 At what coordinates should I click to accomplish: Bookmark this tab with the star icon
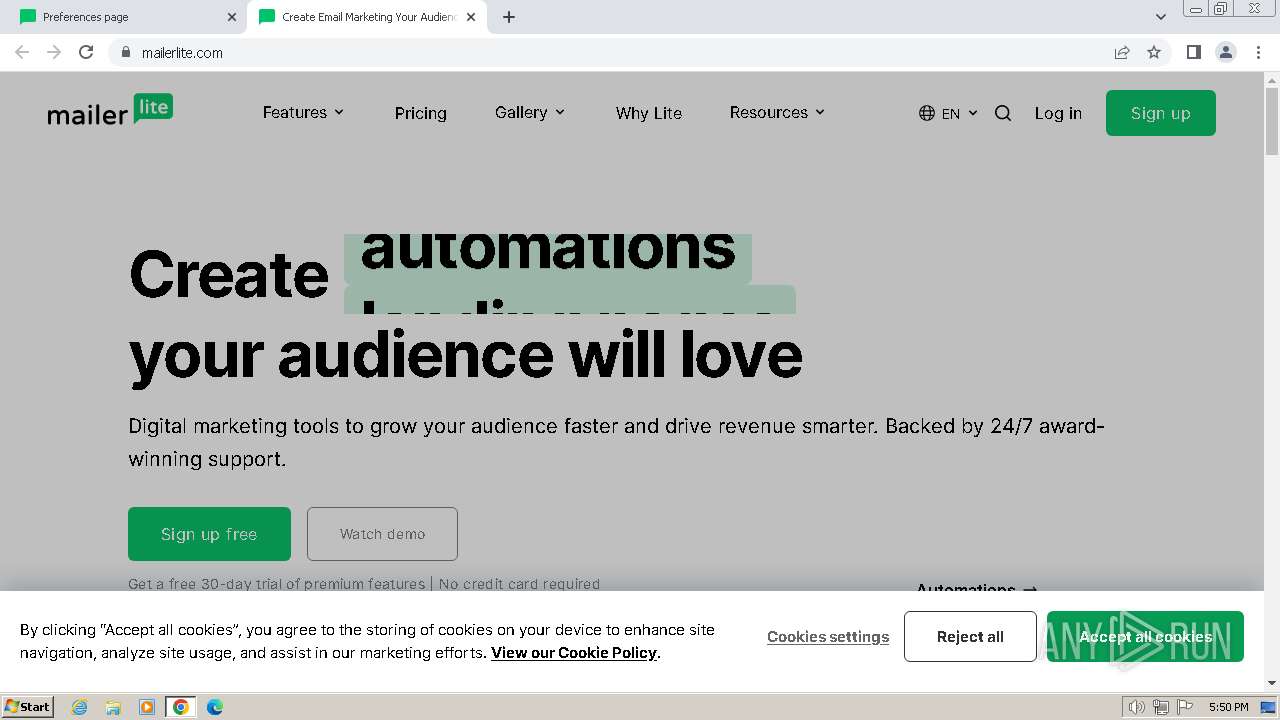(x=1154, y=52)
